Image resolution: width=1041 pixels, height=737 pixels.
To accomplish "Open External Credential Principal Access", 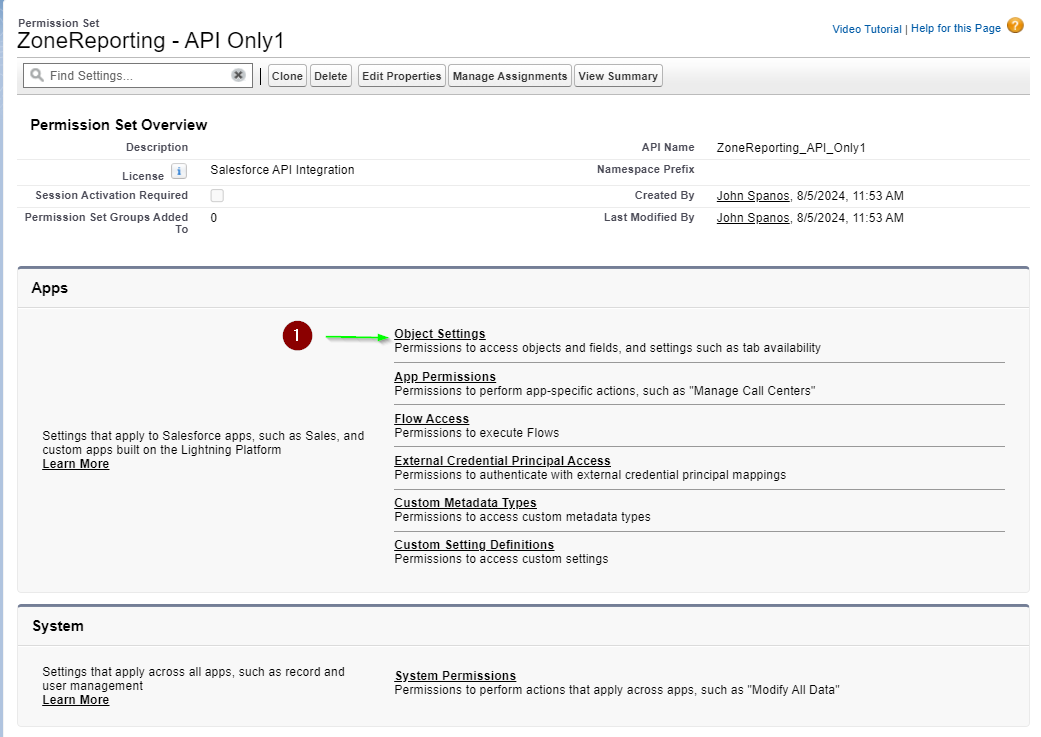I will click(x=503, y=460).
